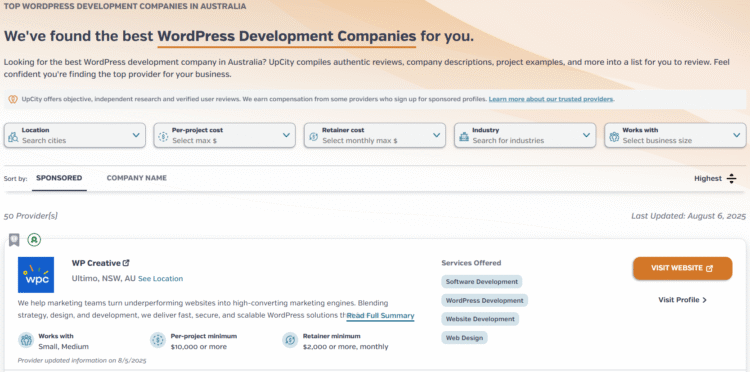Expand the Works with dropdown chevron
This screenshot has height=372, width=750.
point(737,135)
